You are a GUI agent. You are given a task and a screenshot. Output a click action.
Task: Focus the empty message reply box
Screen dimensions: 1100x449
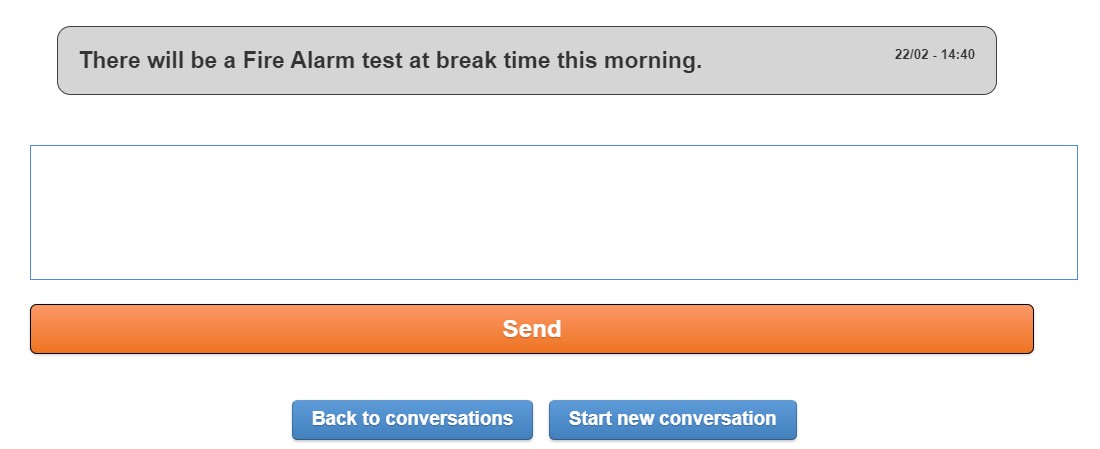[x=553, y=212]
